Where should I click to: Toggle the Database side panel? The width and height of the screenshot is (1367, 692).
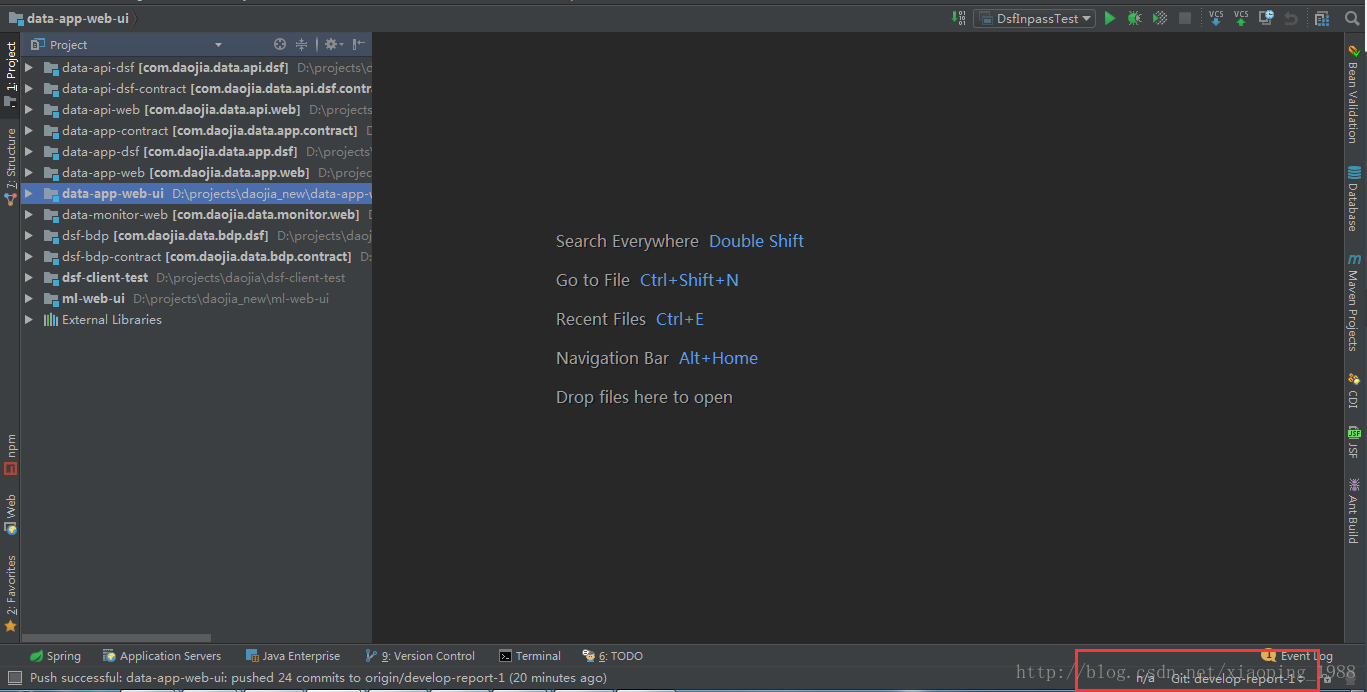coord(1353,199)
